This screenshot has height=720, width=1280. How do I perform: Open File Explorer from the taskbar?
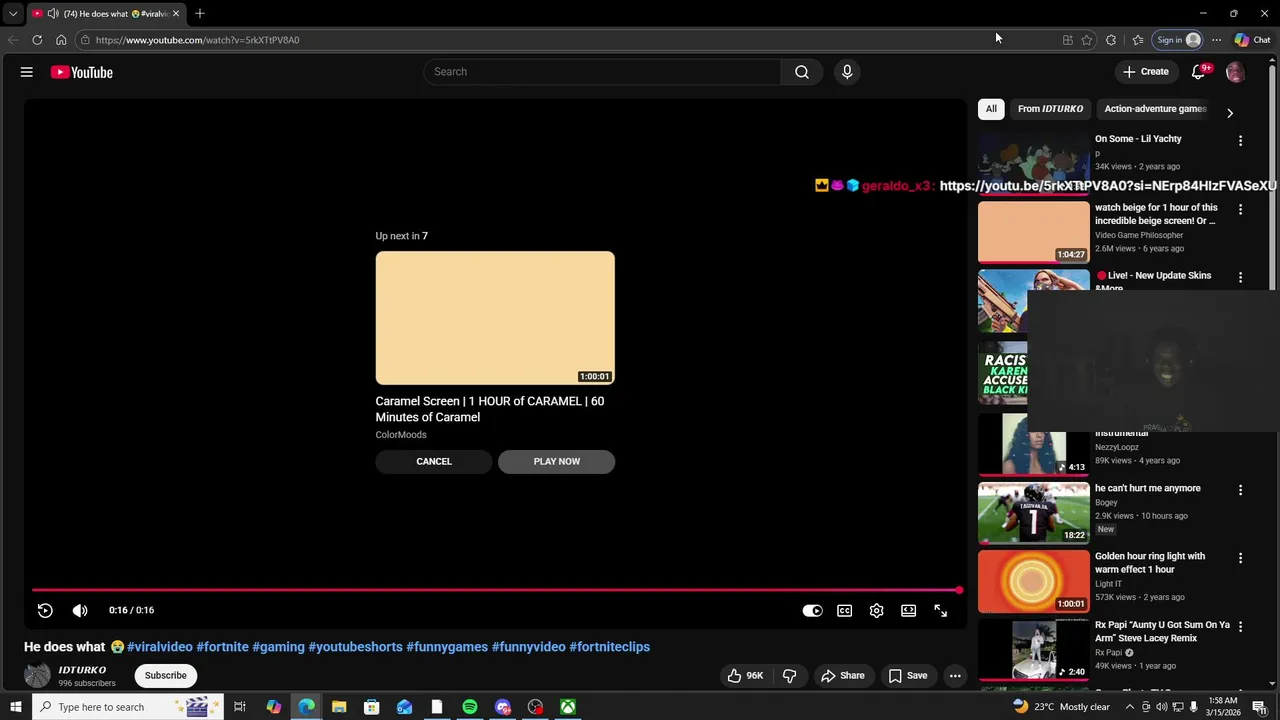point(339,707)
